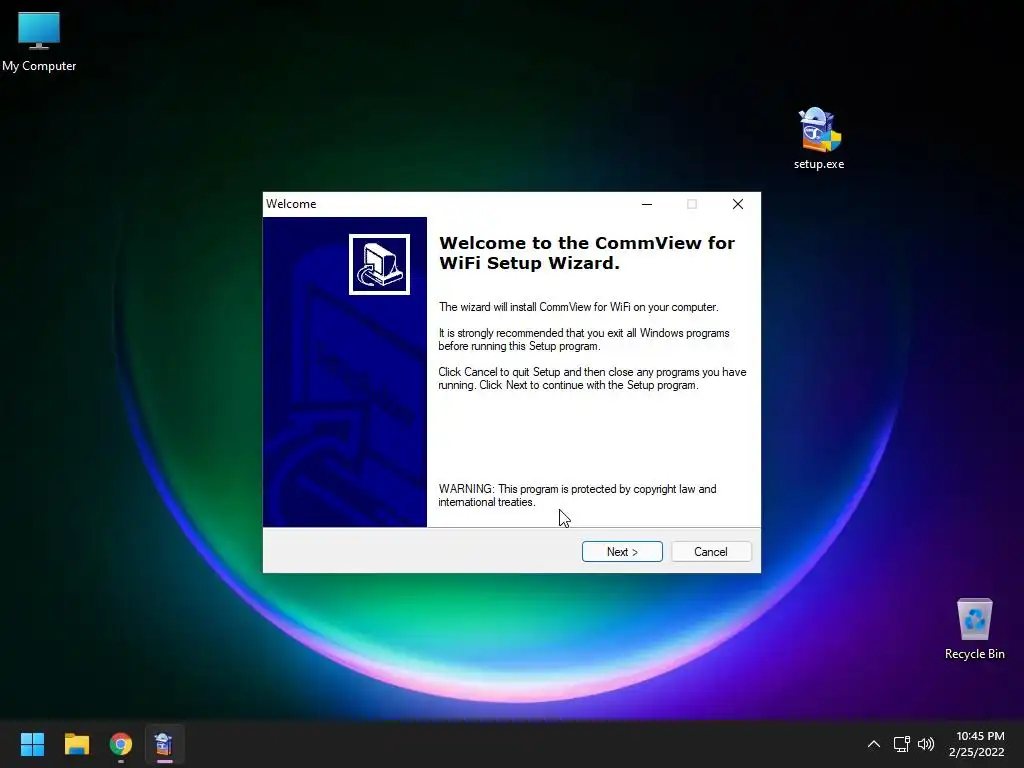
Task: Select the CommView setup wizard logo icon
Action: (379, 264)
